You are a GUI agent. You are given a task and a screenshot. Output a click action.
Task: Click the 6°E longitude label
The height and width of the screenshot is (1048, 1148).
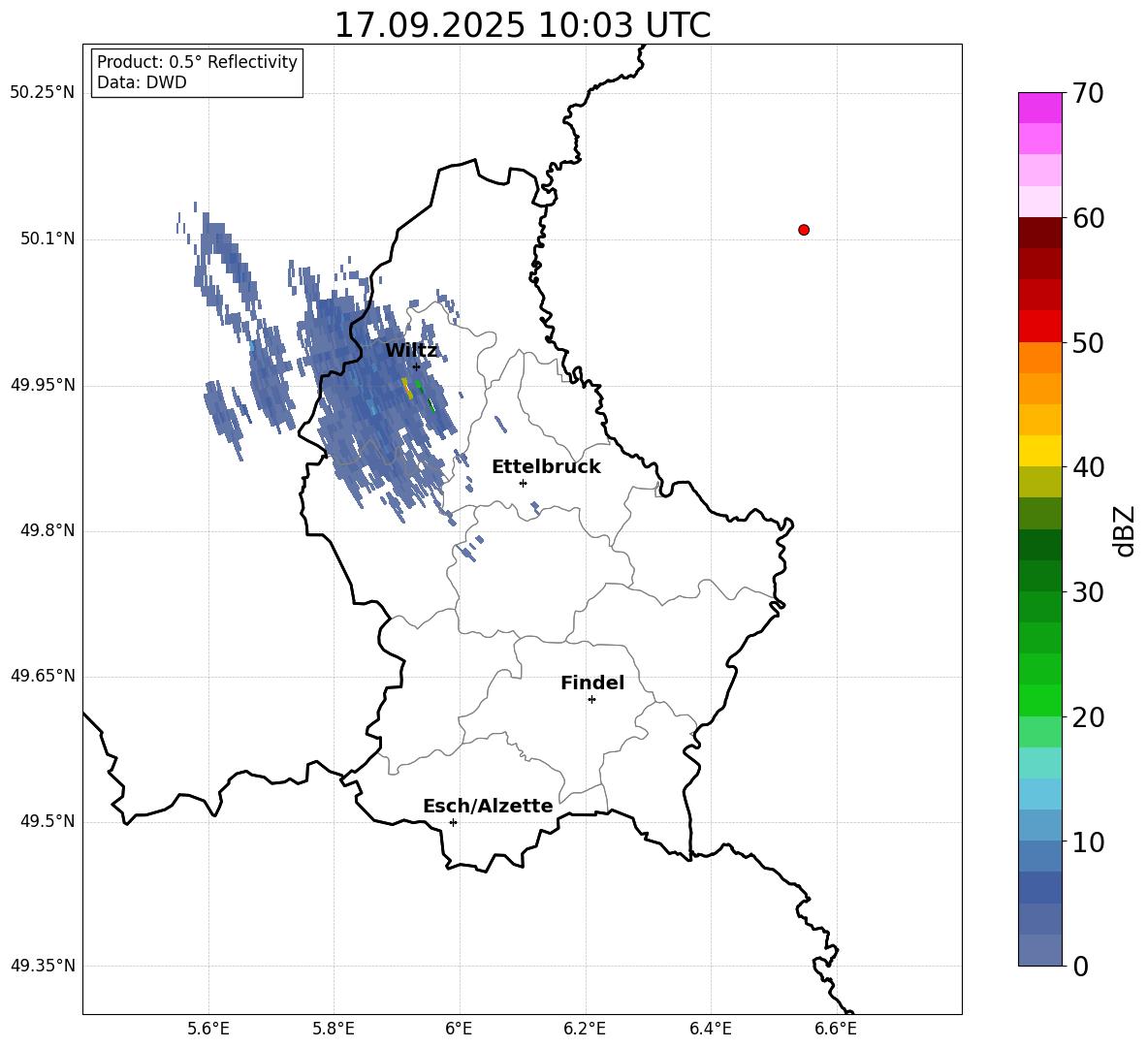(x=459, y=1029)
